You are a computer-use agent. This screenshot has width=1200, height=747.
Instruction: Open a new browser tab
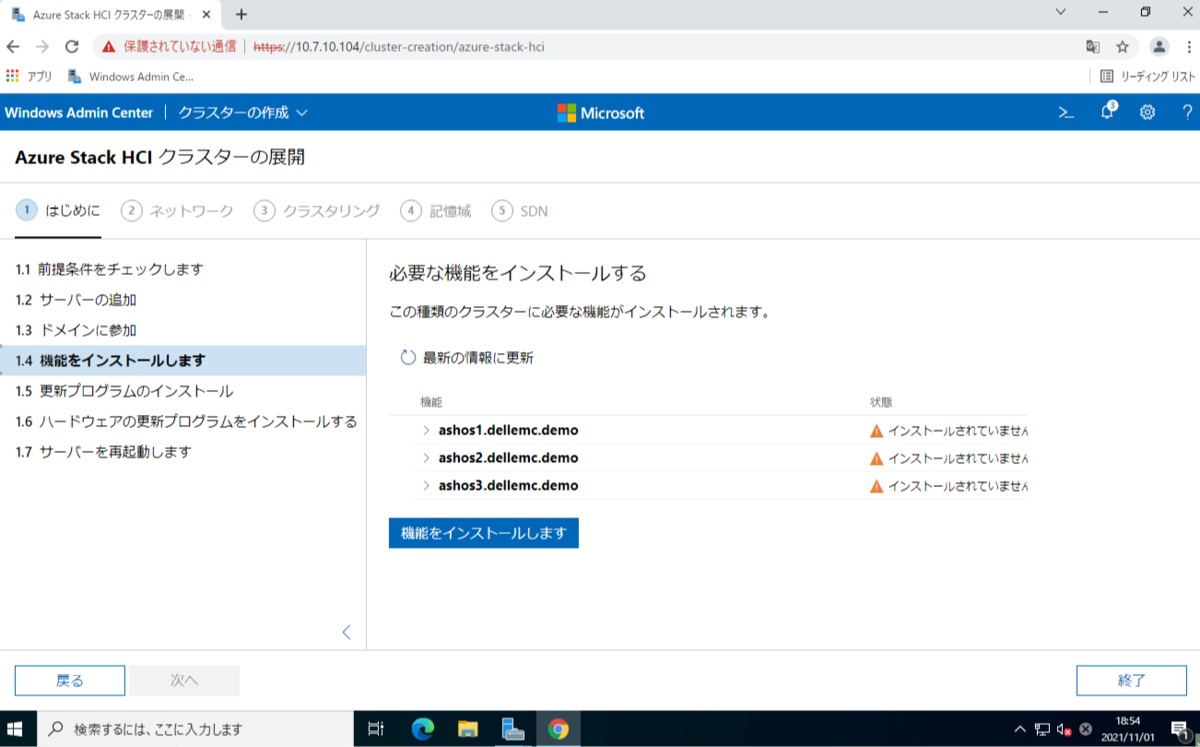(x=241, y=14)
